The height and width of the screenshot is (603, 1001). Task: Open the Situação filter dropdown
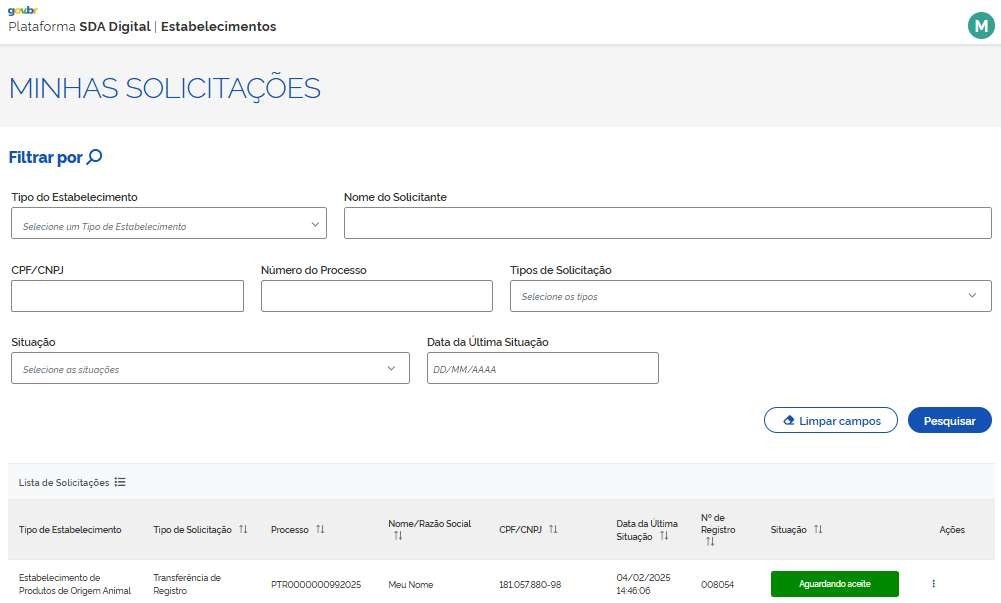(210, 369)
